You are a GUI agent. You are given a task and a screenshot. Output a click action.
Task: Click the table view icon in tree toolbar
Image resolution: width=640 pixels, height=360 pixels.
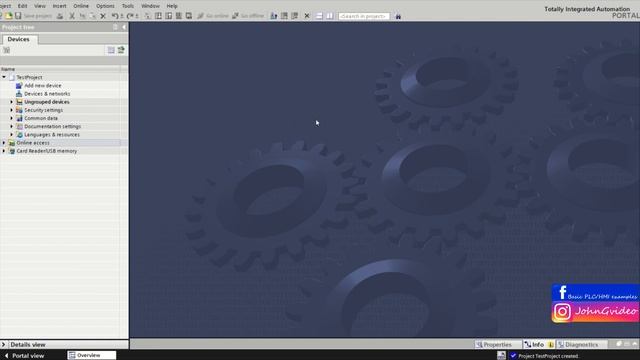111,50
